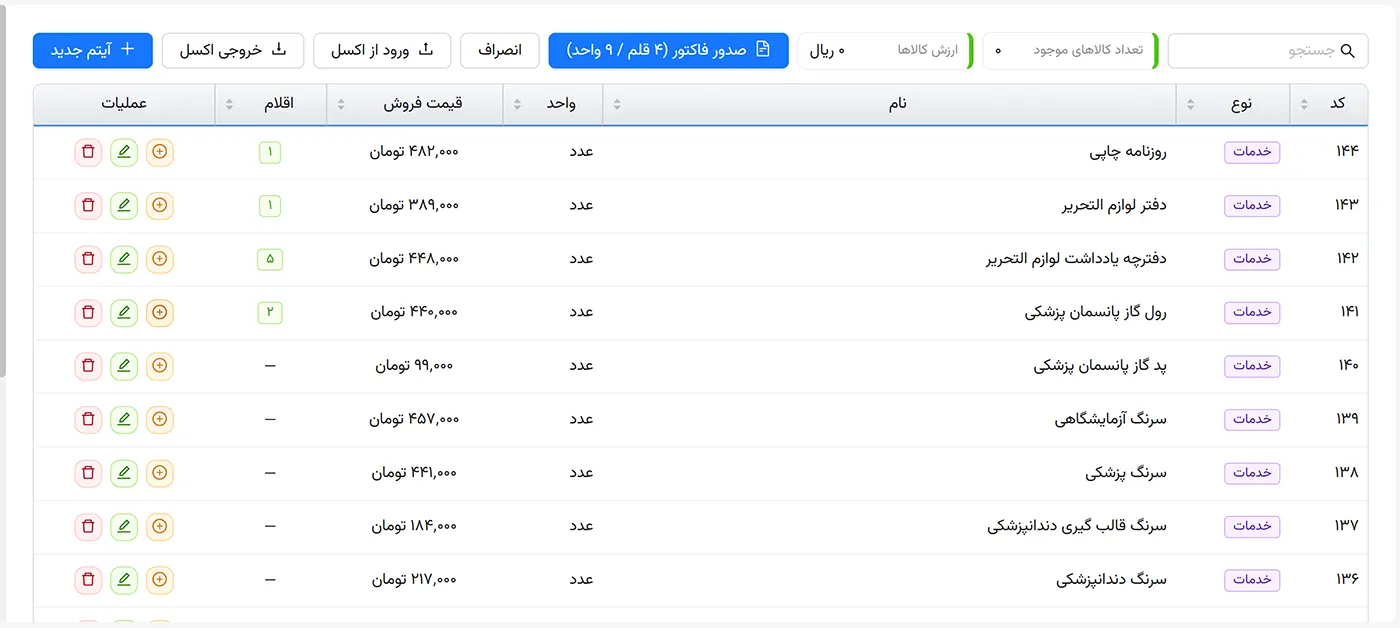Edit سرنگ دندانپزشکی row 136
Screen dimensions: 1400x628
124,580
